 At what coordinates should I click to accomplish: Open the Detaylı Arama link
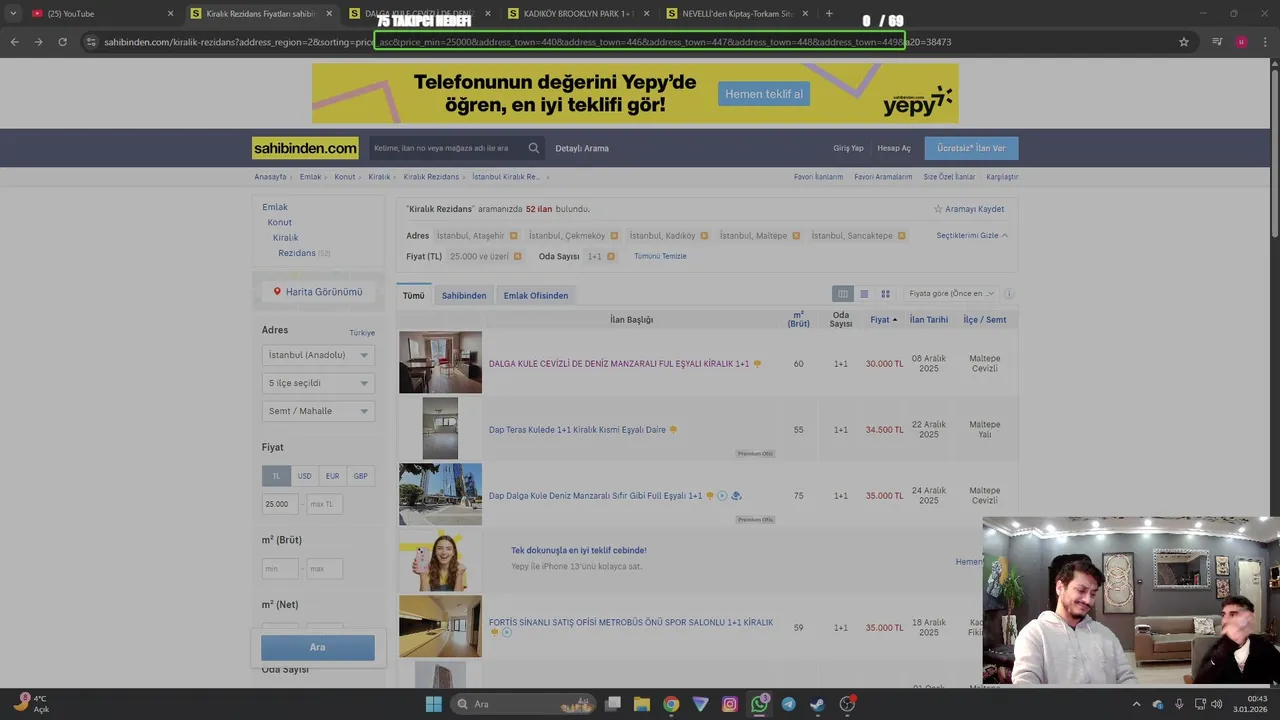[582, 148]
